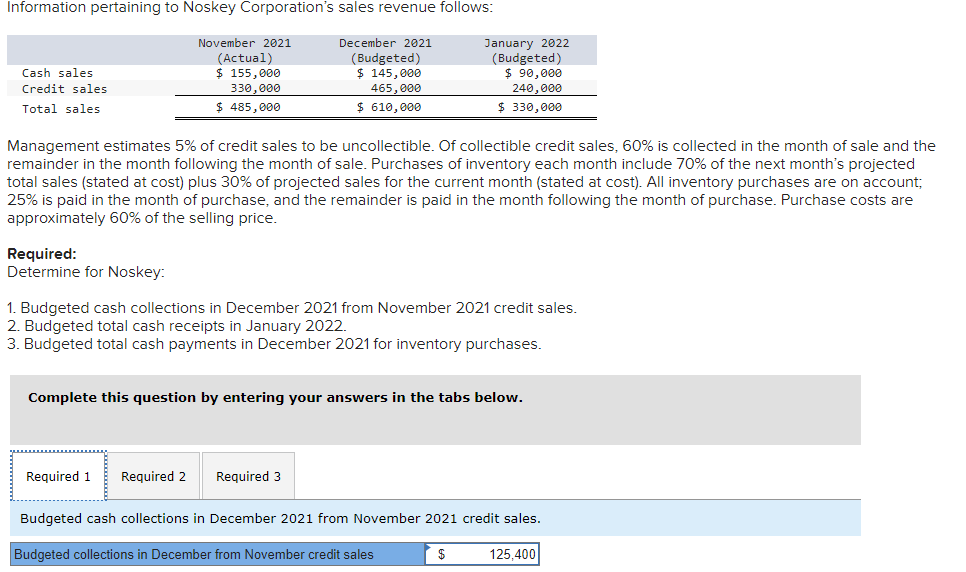This screenshot has height=572, width=966.
Task: Click the November 2021 column header
Action: (x=245, y=51)
